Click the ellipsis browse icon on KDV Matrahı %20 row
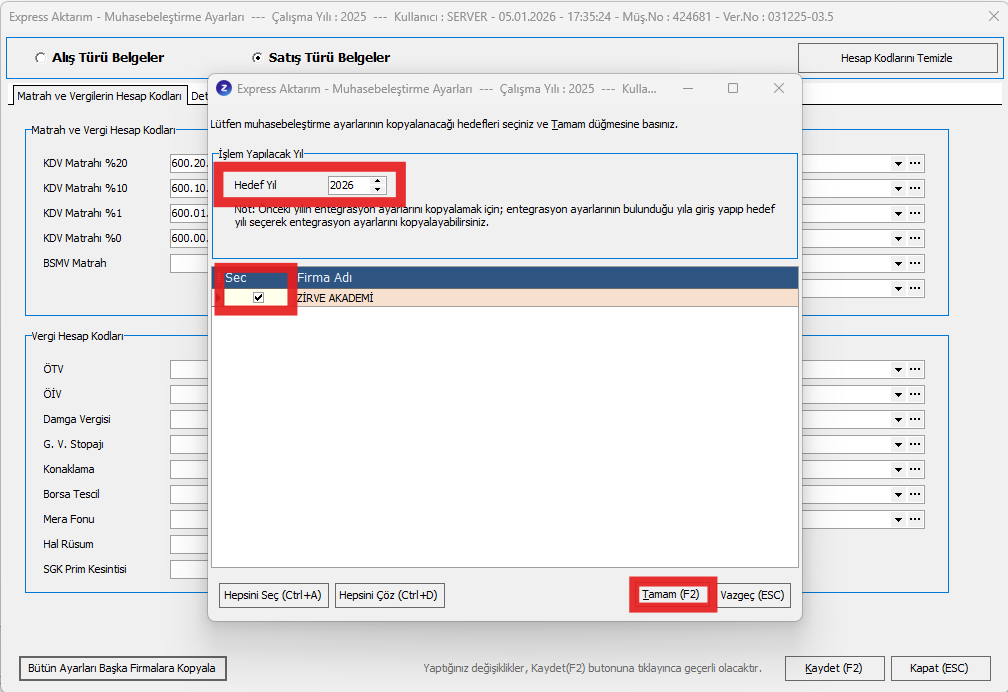Viewport: 1008px width, 692px height. click(915, 163)
